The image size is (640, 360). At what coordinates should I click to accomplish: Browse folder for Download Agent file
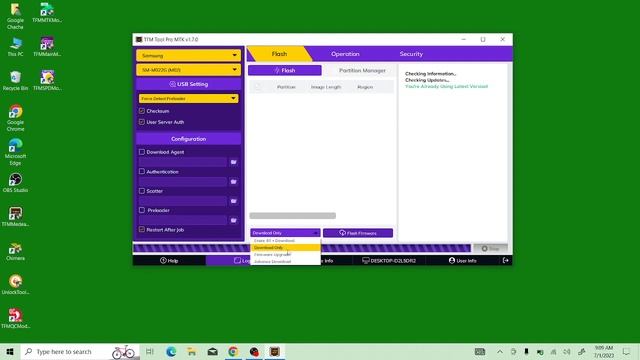point(233,162)
